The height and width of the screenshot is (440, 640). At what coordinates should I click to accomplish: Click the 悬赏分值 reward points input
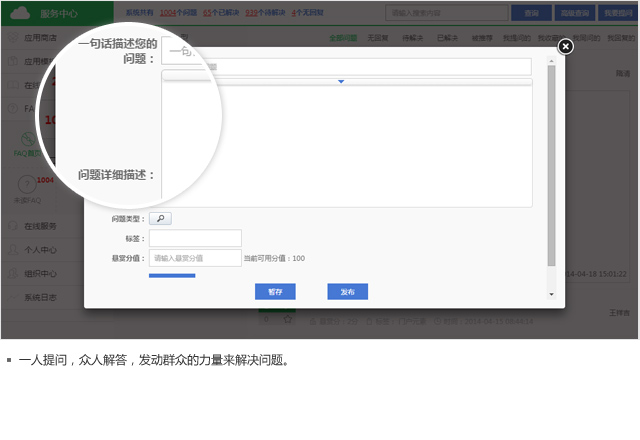coord(195,258)
